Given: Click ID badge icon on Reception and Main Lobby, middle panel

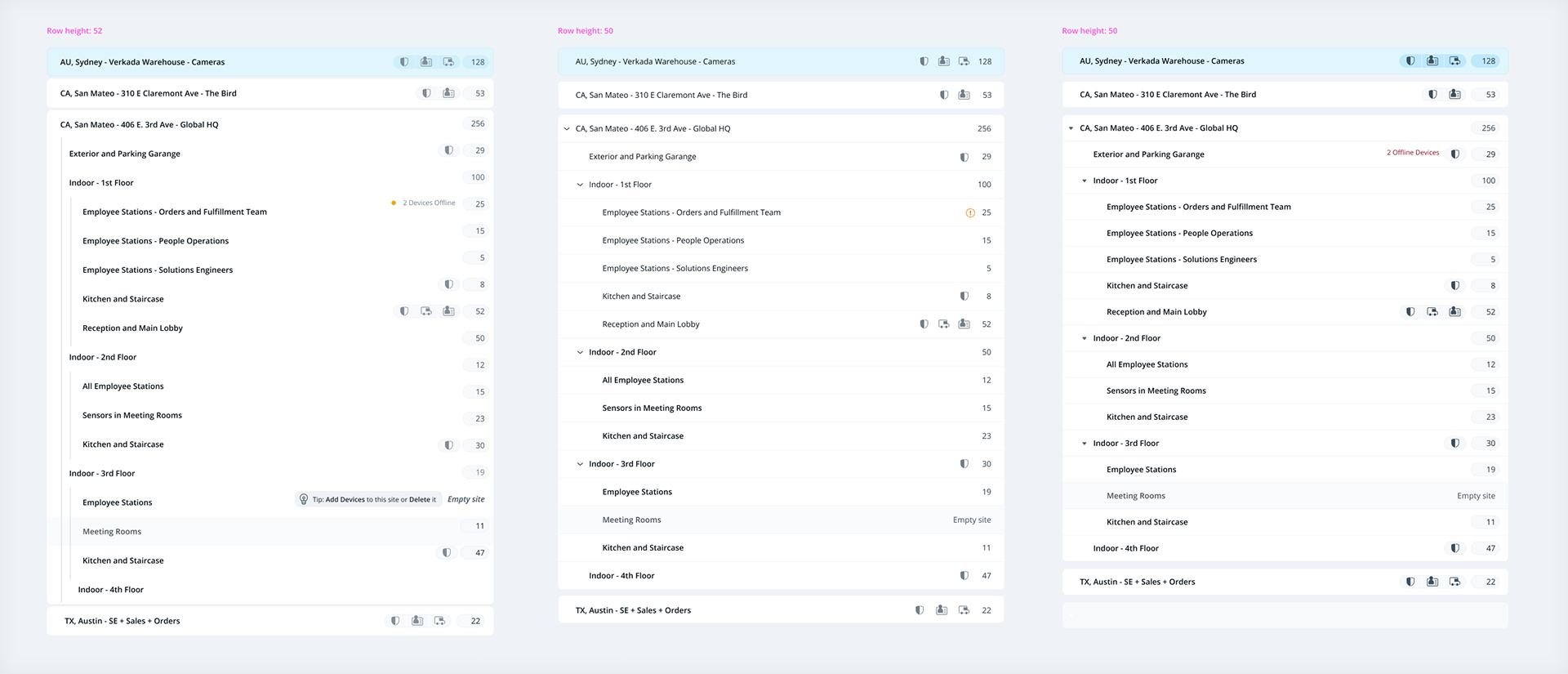Looking at the screenshot, I should pyautogui.click(x=964, y=324).
